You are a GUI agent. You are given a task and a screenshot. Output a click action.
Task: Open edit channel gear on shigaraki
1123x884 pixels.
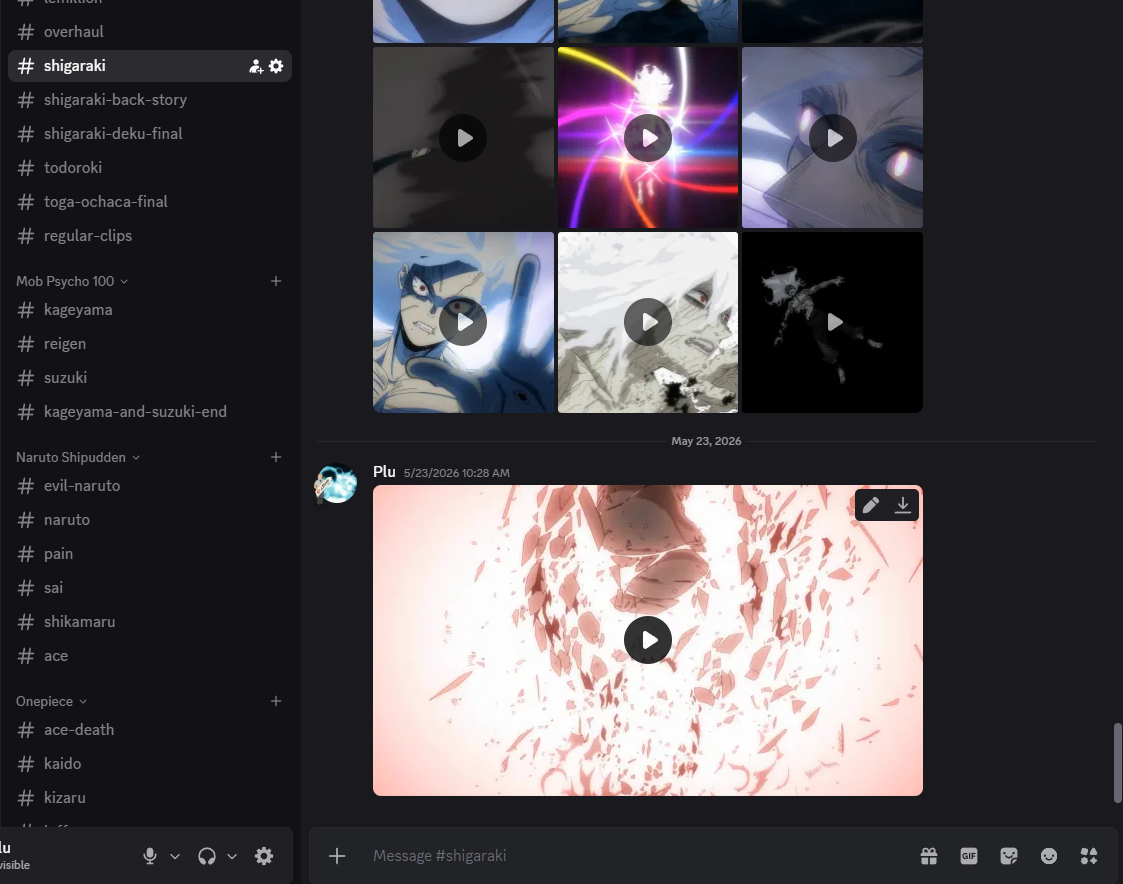point(276,66)
